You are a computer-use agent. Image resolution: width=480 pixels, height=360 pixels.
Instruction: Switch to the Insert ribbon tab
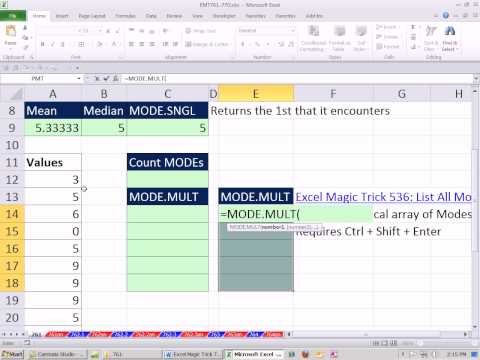click(x=62, y=16)
